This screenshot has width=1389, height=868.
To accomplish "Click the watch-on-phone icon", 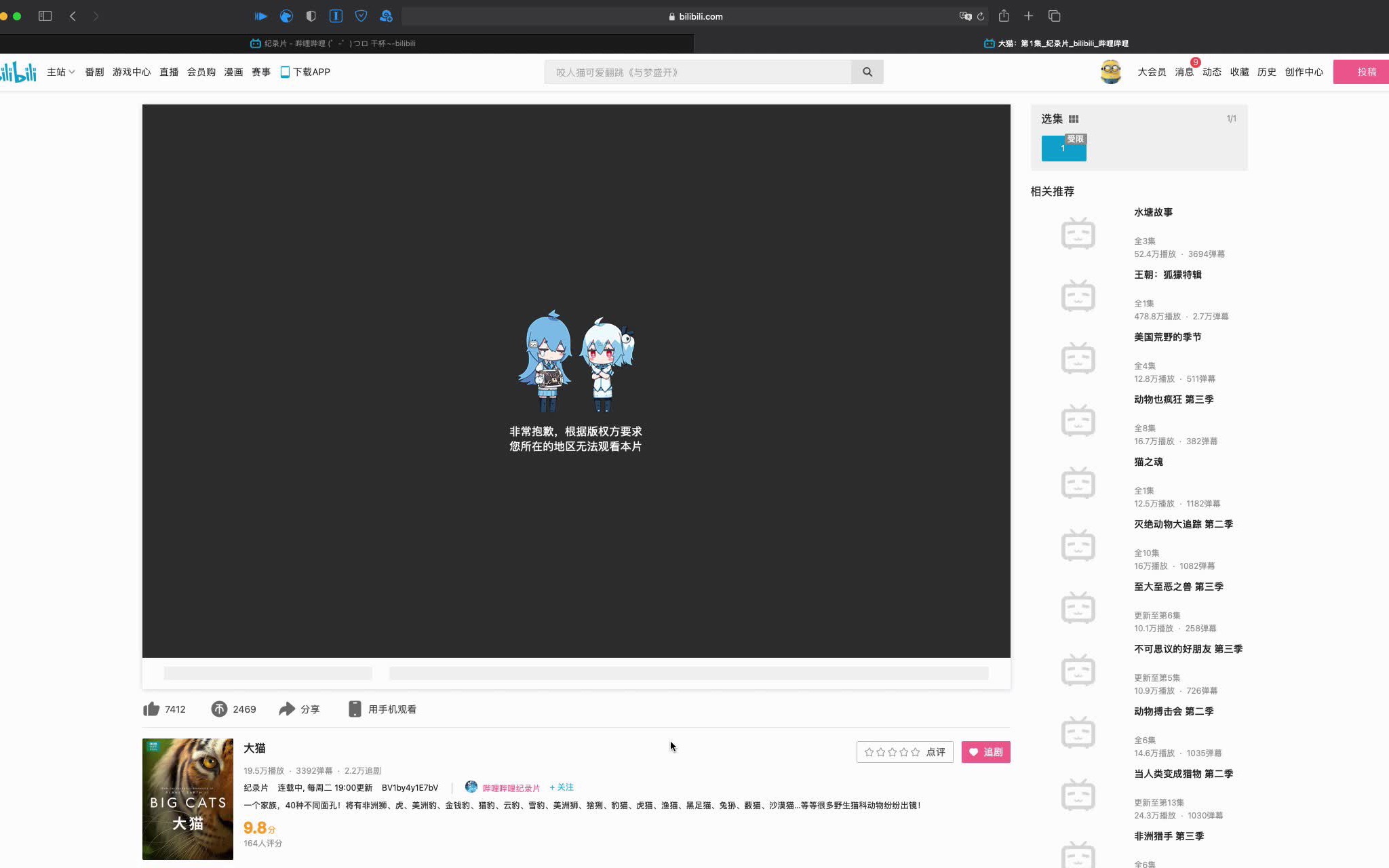I will click(x=355, y=709).
